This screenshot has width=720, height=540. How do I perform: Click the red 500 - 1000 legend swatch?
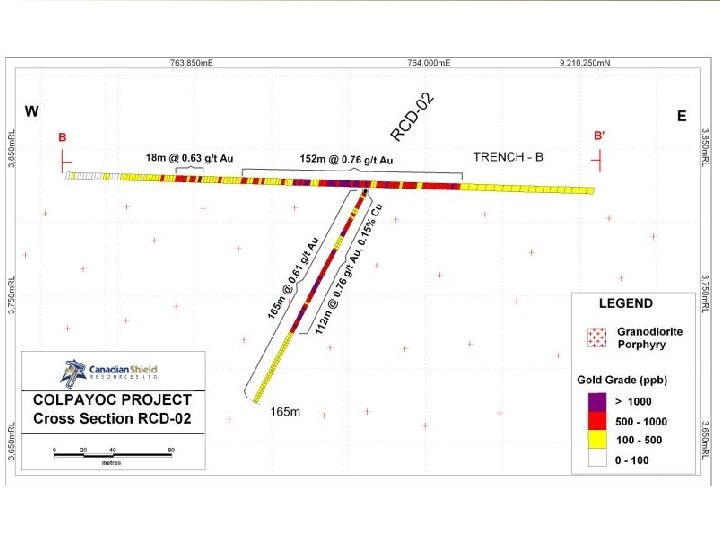pos(597,421)
